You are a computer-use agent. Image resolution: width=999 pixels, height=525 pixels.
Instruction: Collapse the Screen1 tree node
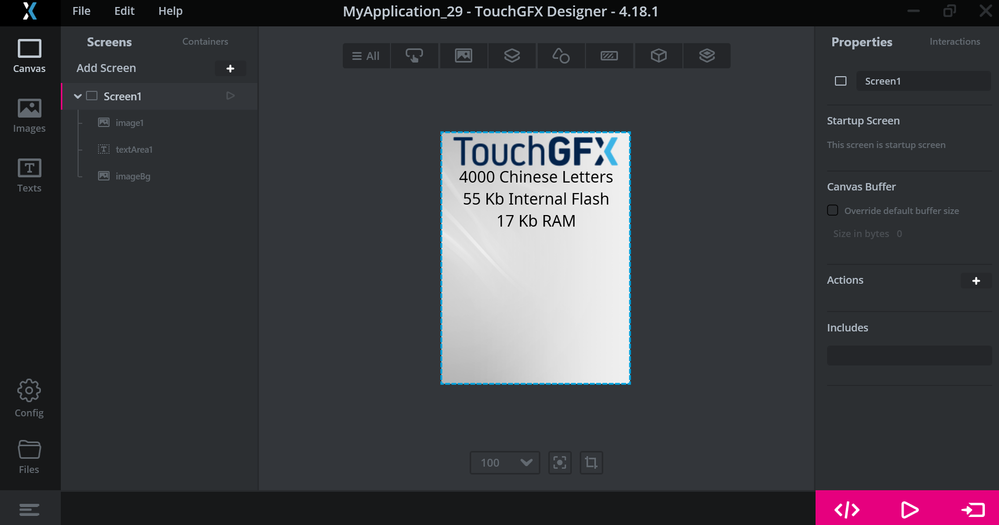(78, 96)
